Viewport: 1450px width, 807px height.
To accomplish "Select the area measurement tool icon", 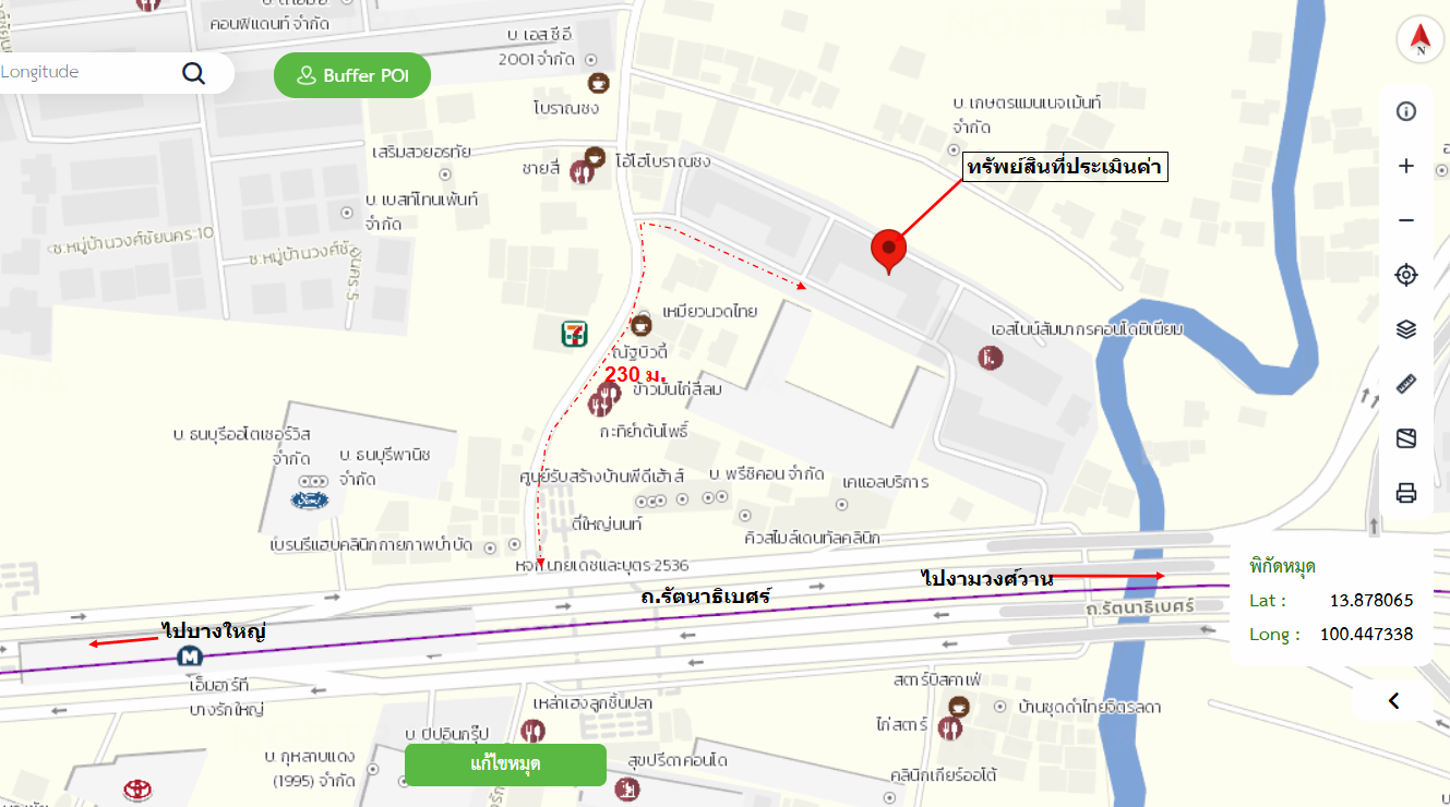I will 1406,438.
